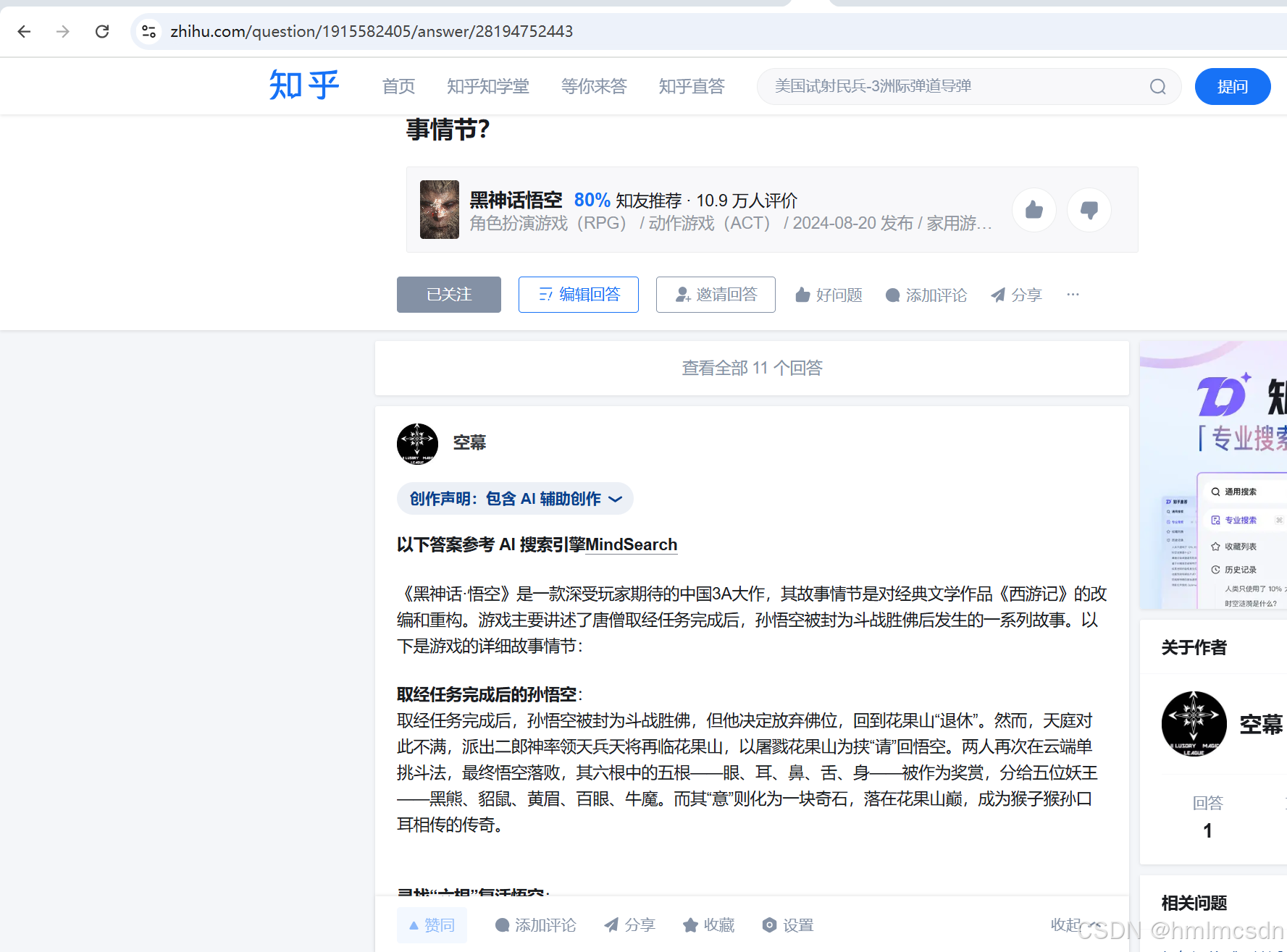Screen dimensions: 1287x952
Task: Open the 知乎知学堂 nav tab
Action: tap(488, 86)
